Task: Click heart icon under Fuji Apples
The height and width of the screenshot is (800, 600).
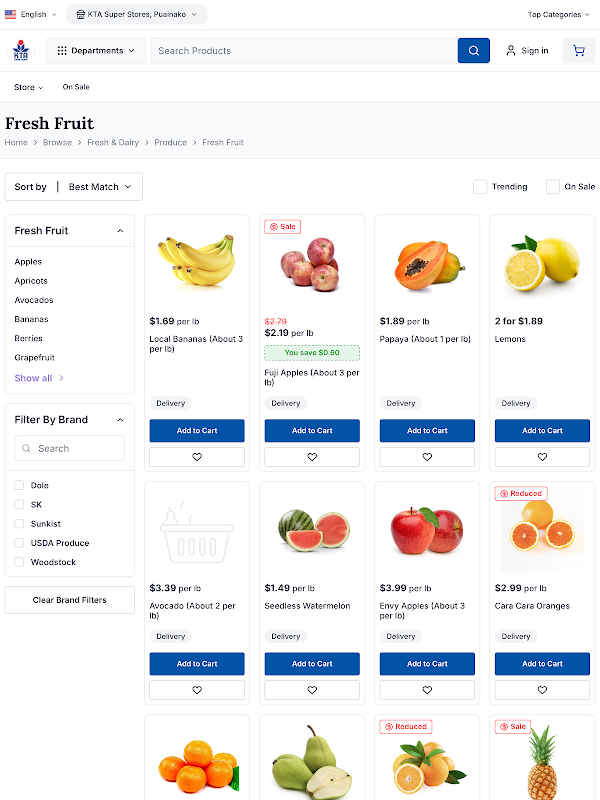Action: coord(312,457)
